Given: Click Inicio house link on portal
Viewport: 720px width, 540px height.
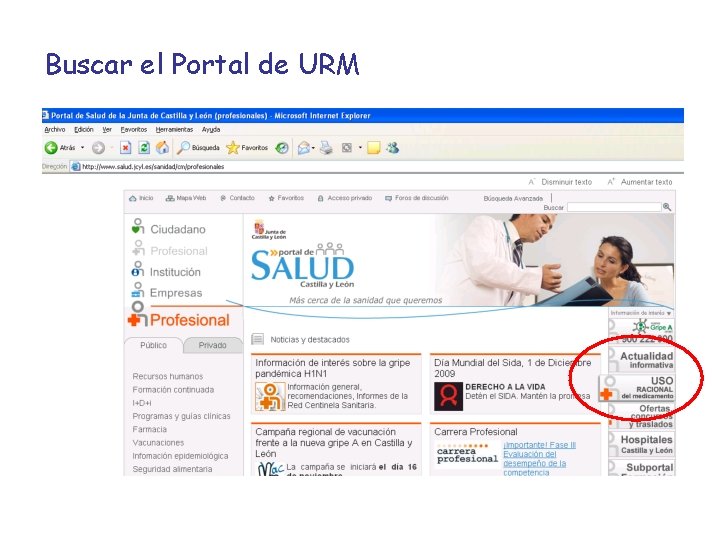Looking at the screenshot, I should click(141, 198).
